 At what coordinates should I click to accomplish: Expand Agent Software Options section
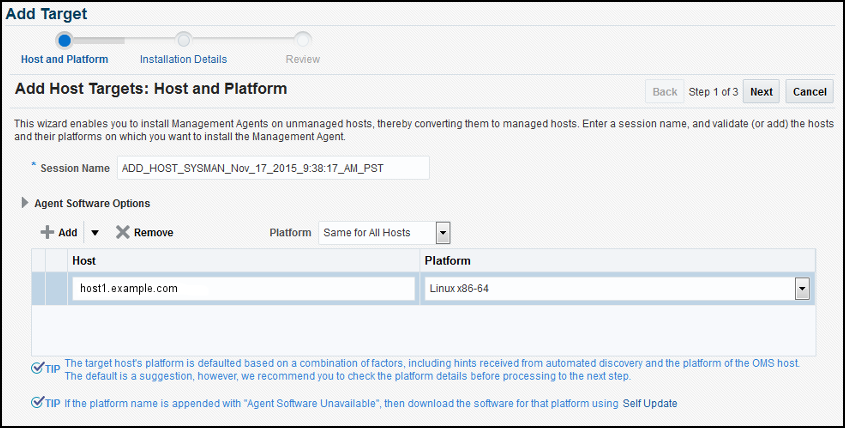point(26,203)
